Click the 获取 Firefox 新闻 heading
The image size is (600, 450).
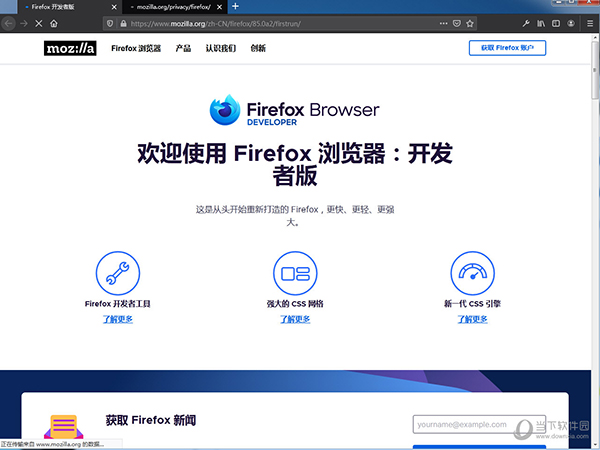pos(151,420)
